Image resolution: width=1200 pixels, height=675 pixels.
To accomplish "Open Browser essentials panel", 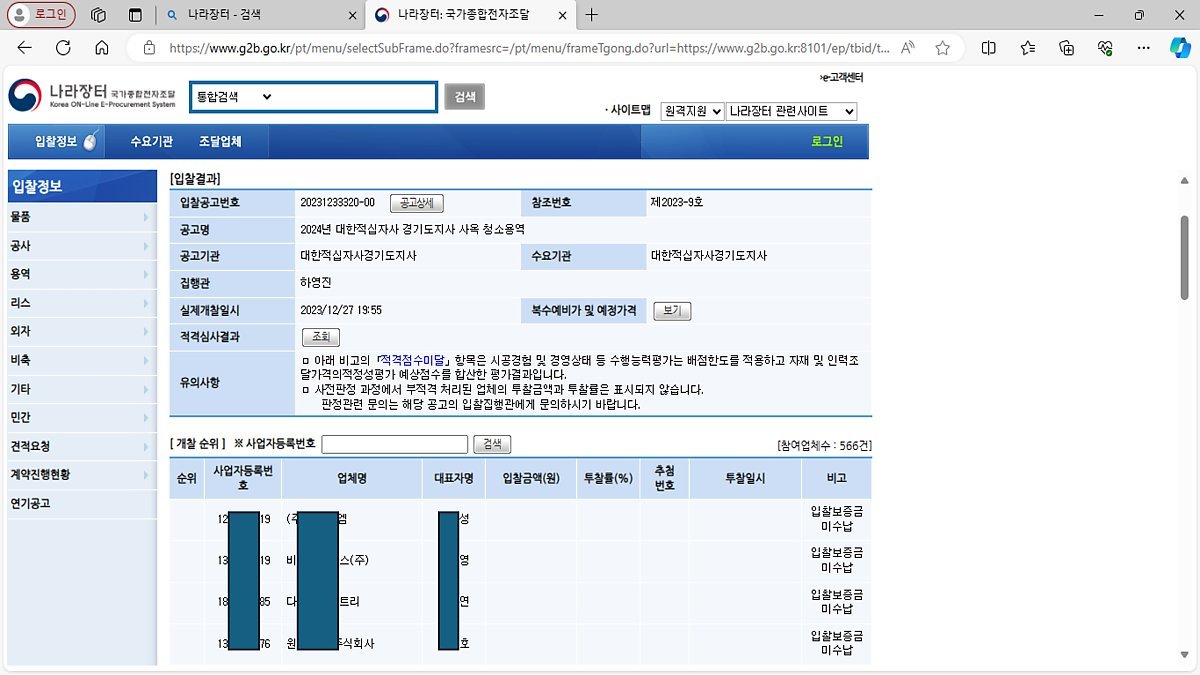I will pos(1103,46).
